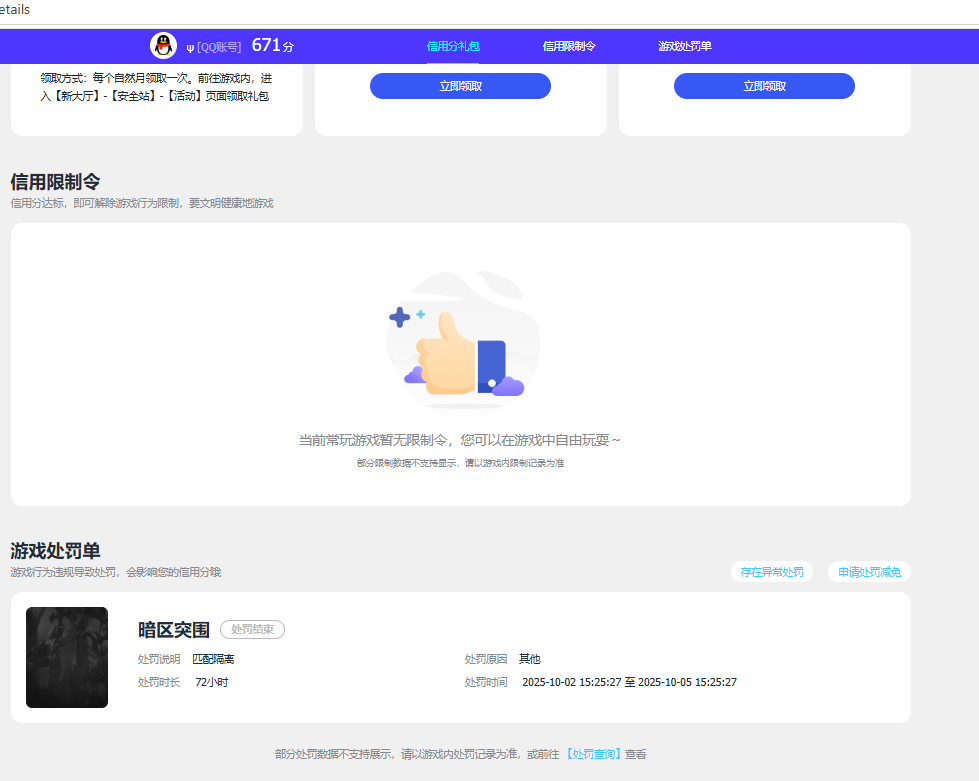Screen dimensions: 979x781
Task: Click the 部分限制数据不支持显示 note
Action: 460,463
